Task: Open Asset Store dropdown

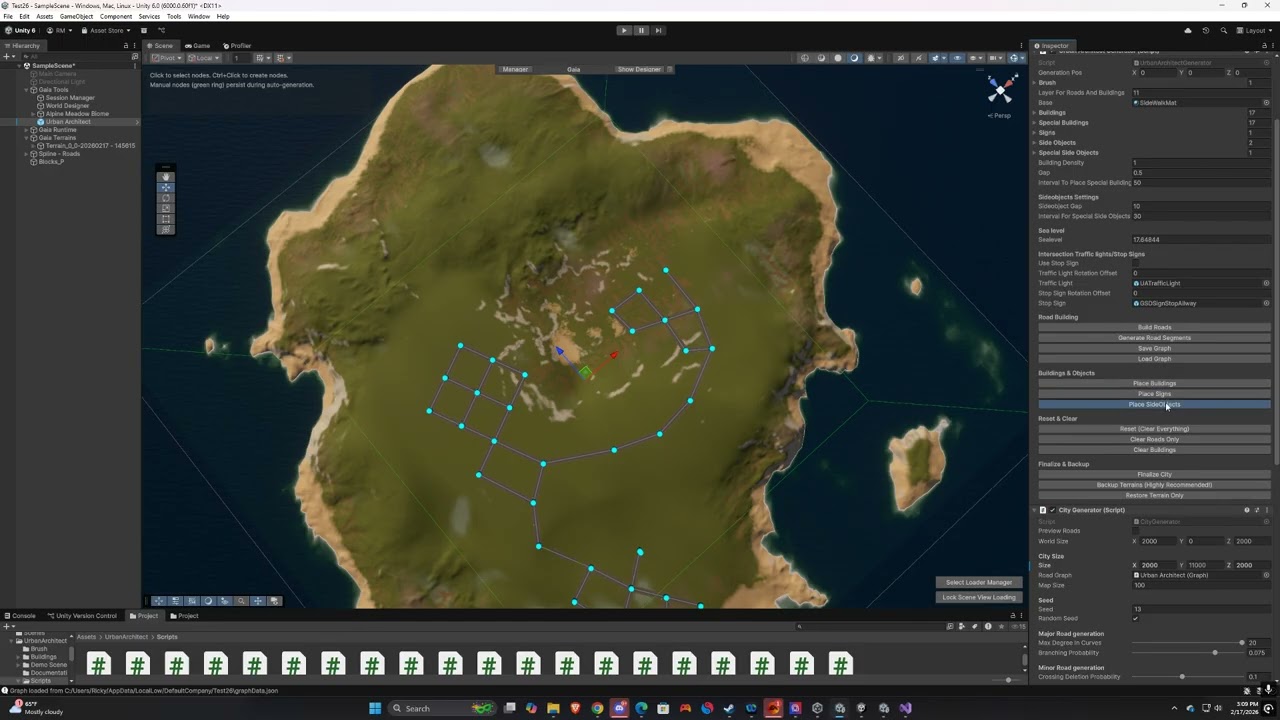Action: (105, 30)
